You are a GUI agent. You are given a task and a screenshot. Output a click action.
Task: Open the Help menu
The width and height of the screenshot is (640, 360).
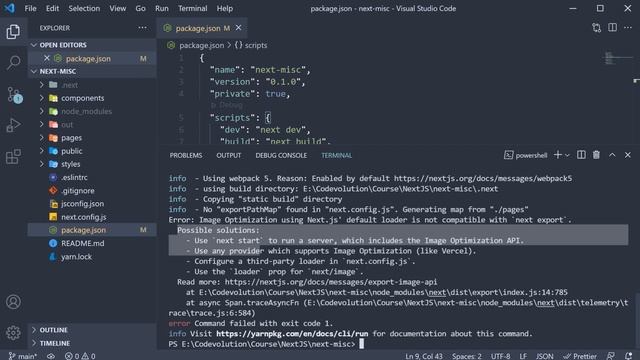click(224, 8)
